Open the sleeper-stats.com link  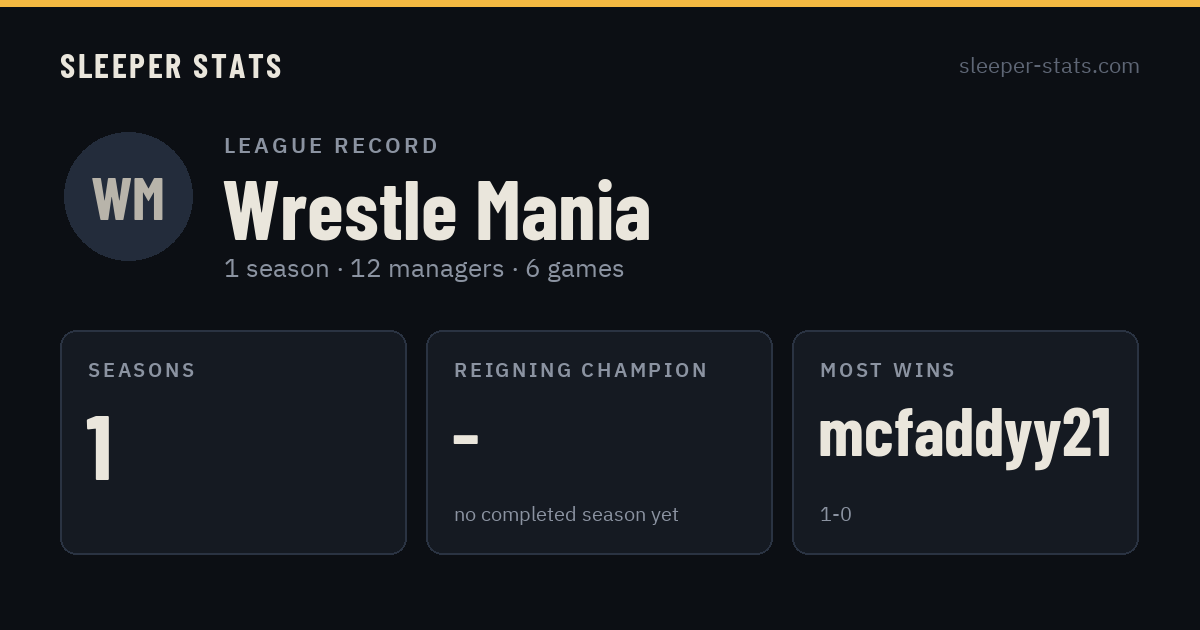(1049, 66)
